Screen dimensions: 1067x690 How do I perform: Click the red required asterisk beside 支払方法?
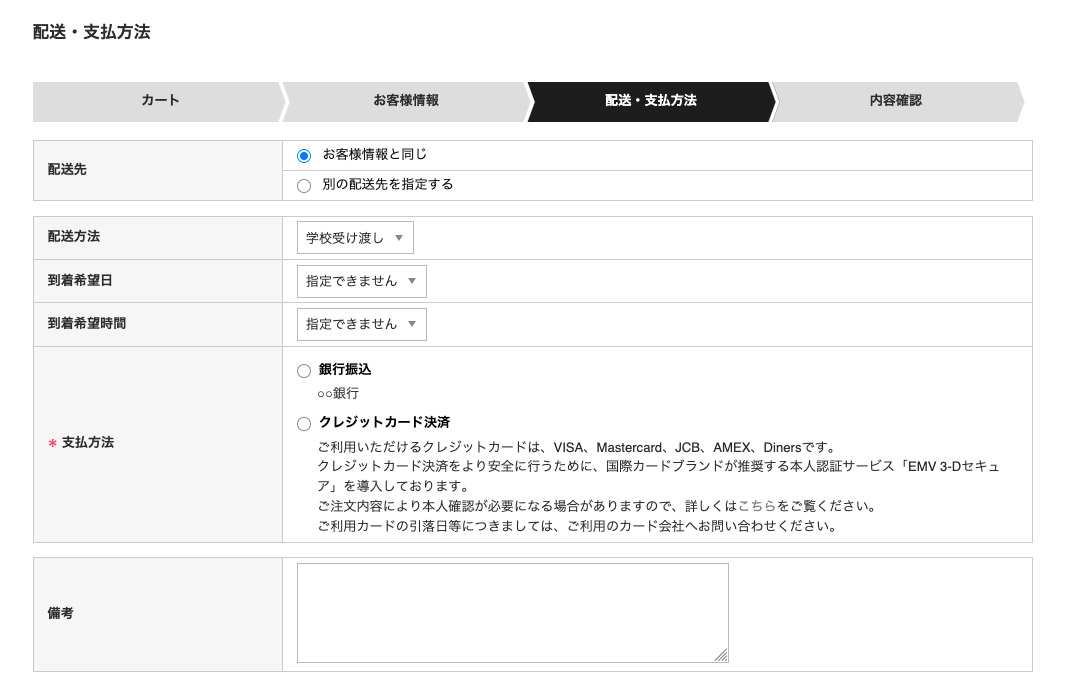pos(52,443)
